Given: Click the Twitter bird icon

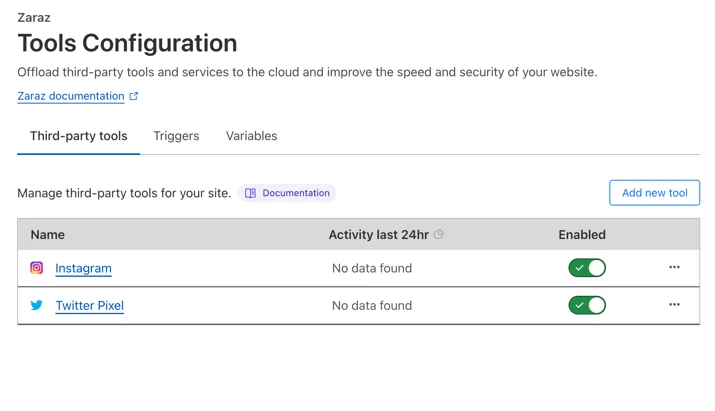Looking at the screenshot, I should click(36, 305).
